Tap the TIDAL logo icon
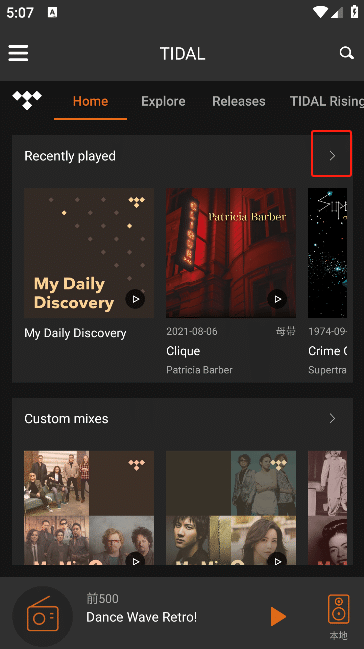Screen dimensions: 364x649 click(x=27, y=100)
